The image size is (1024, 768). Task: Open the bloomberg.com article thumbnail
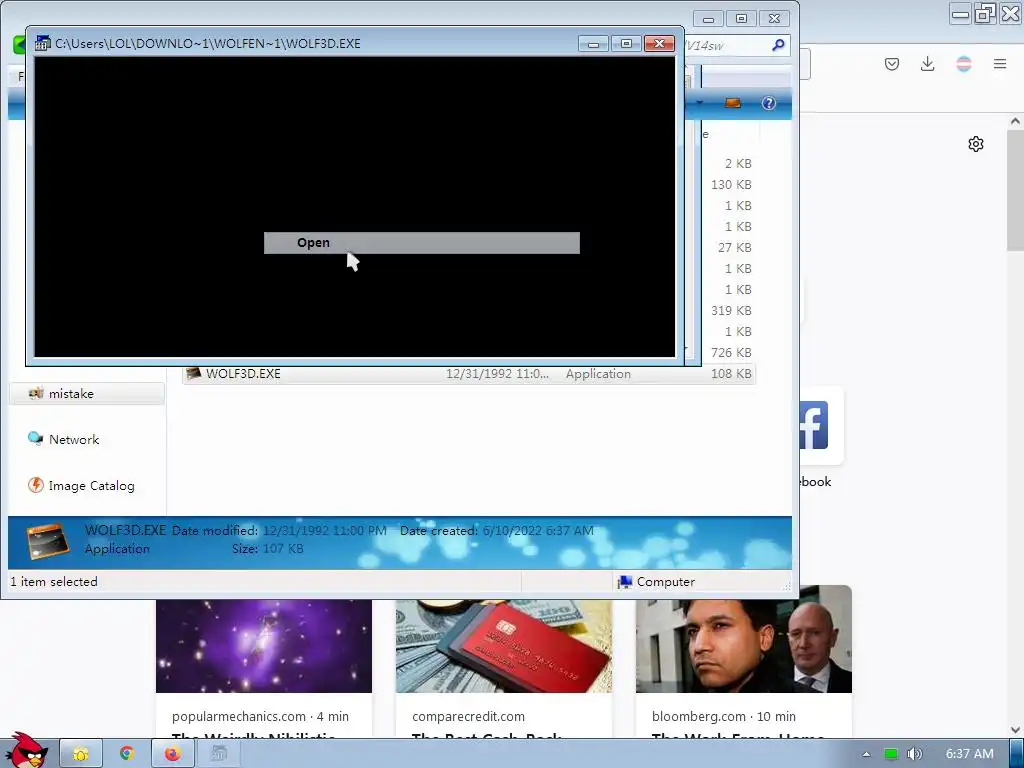point(744,639)
